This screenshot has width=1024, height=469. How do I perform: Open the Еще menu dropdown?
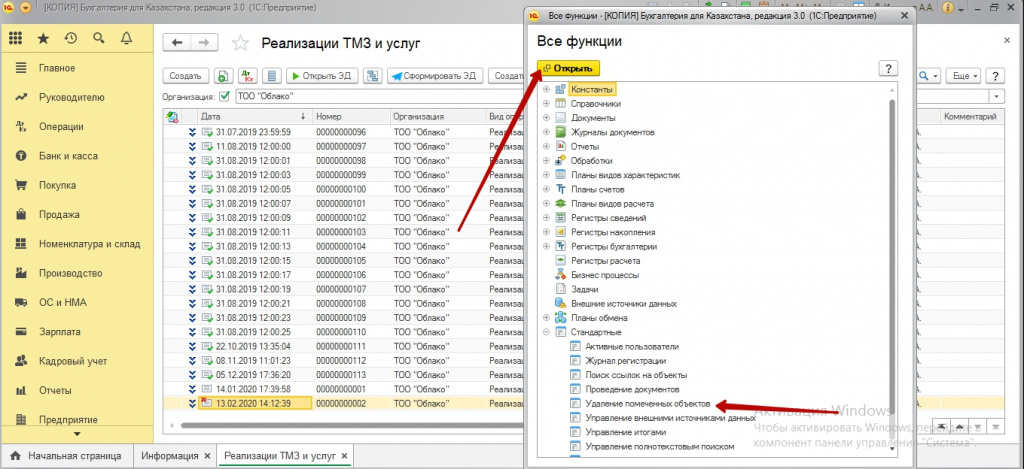[963, 76]
